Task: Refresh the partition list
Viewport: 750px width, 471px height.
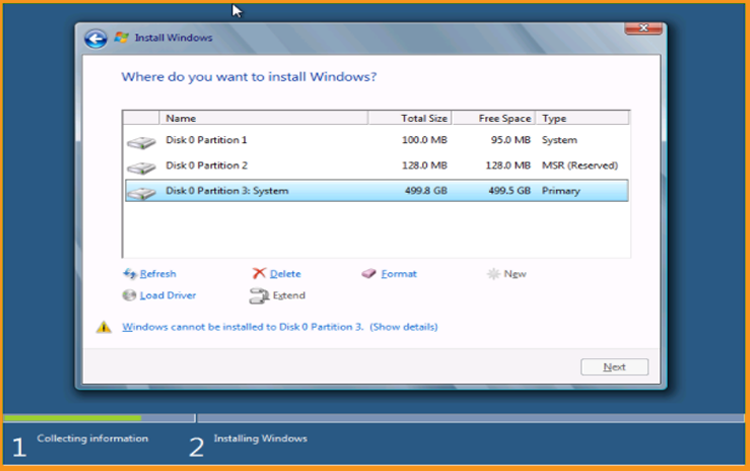Action: (158, 274)
